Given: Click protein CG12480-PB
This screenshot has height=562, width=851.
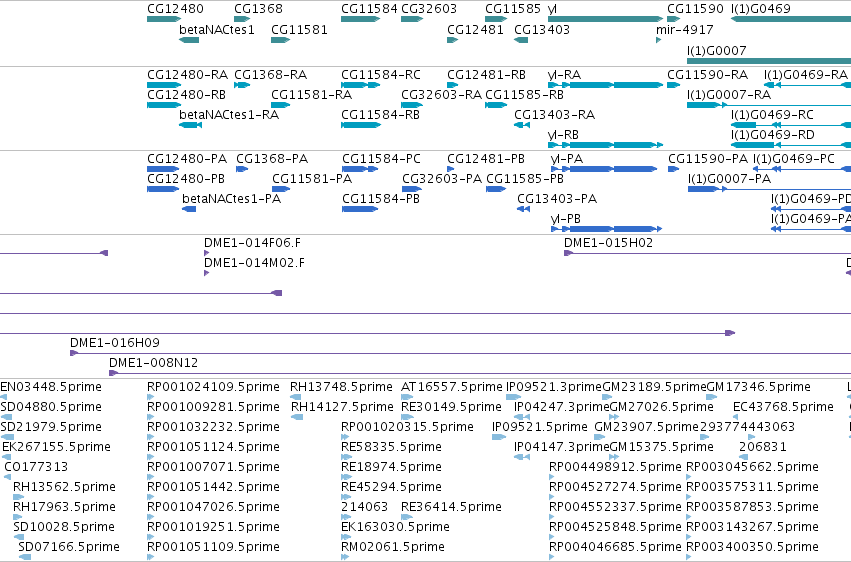Looking at the screenshot, I should pos(163,189).
